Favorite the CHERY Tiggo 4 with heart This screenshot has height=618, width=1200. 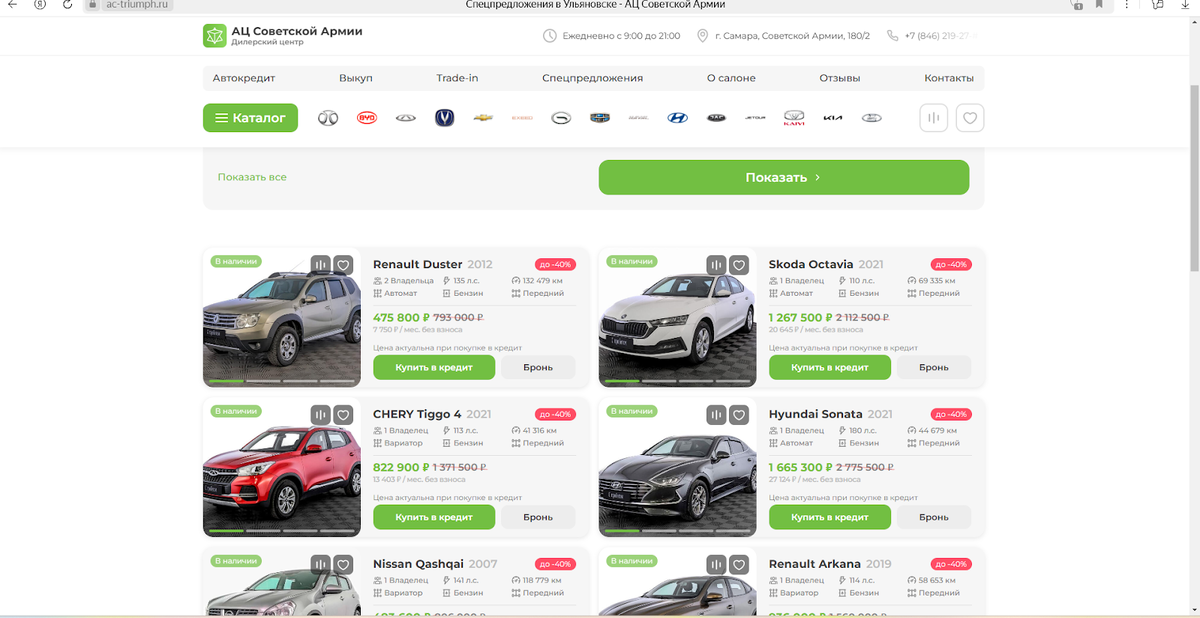[x=343, y=414]
